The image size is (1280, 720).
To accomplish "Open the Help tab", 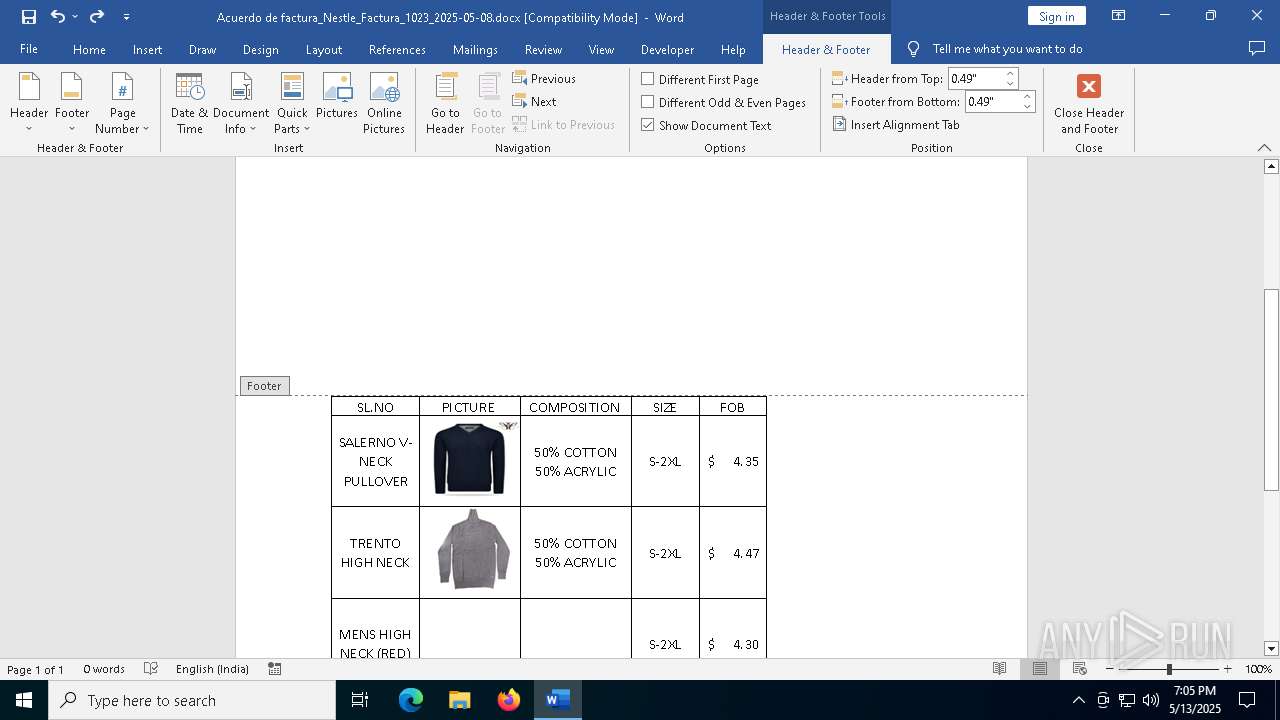I will (x=733, y=49).
